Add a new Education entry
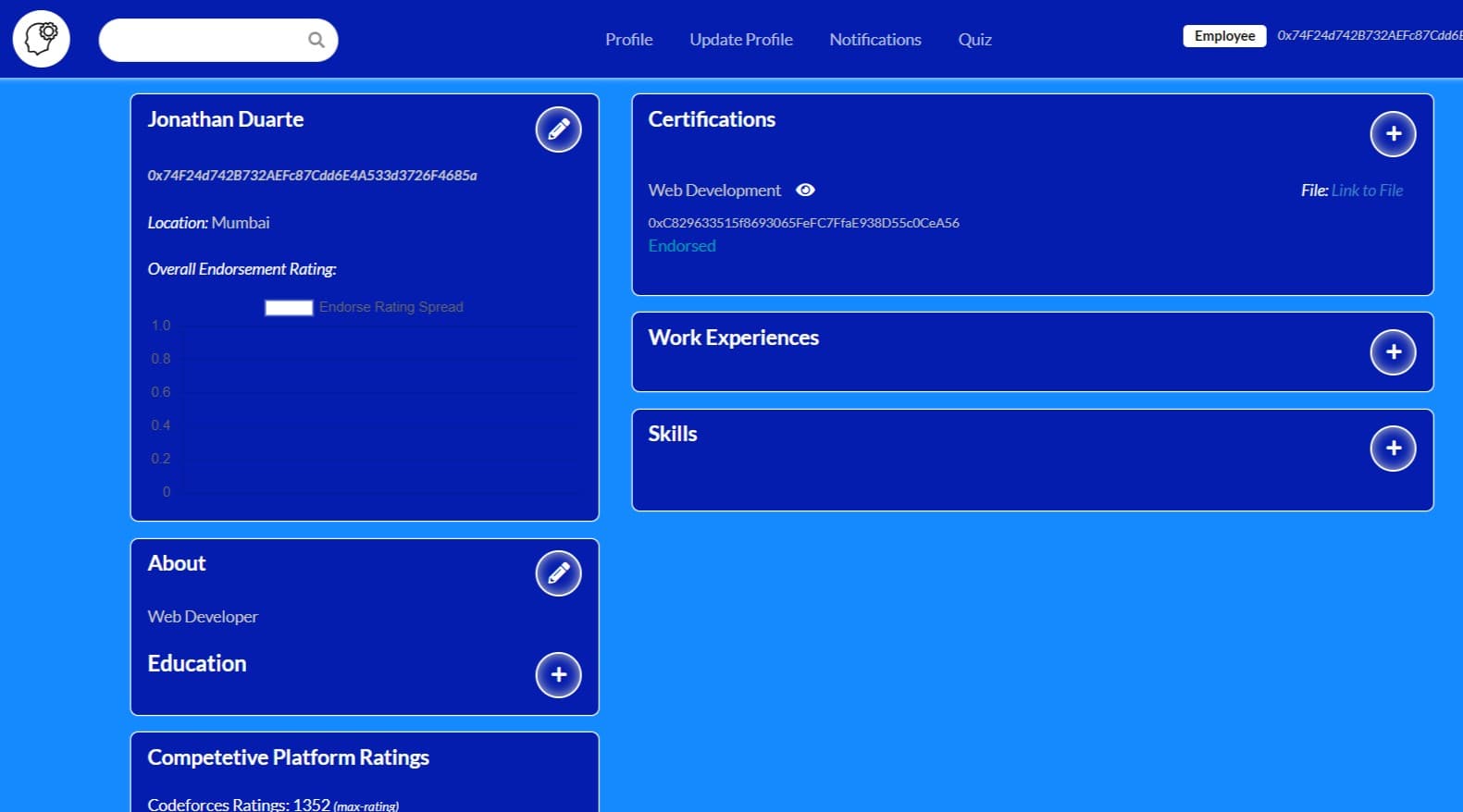The image size is (1463, 812). 559,675
